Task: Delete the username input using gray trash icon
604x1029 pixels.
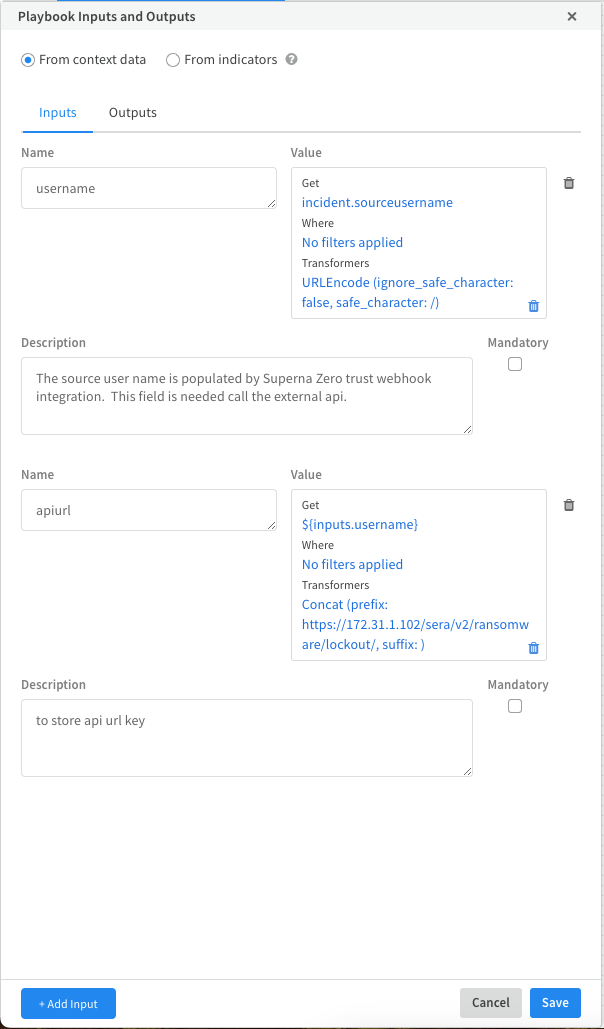Action: click(x=569, y=183)
